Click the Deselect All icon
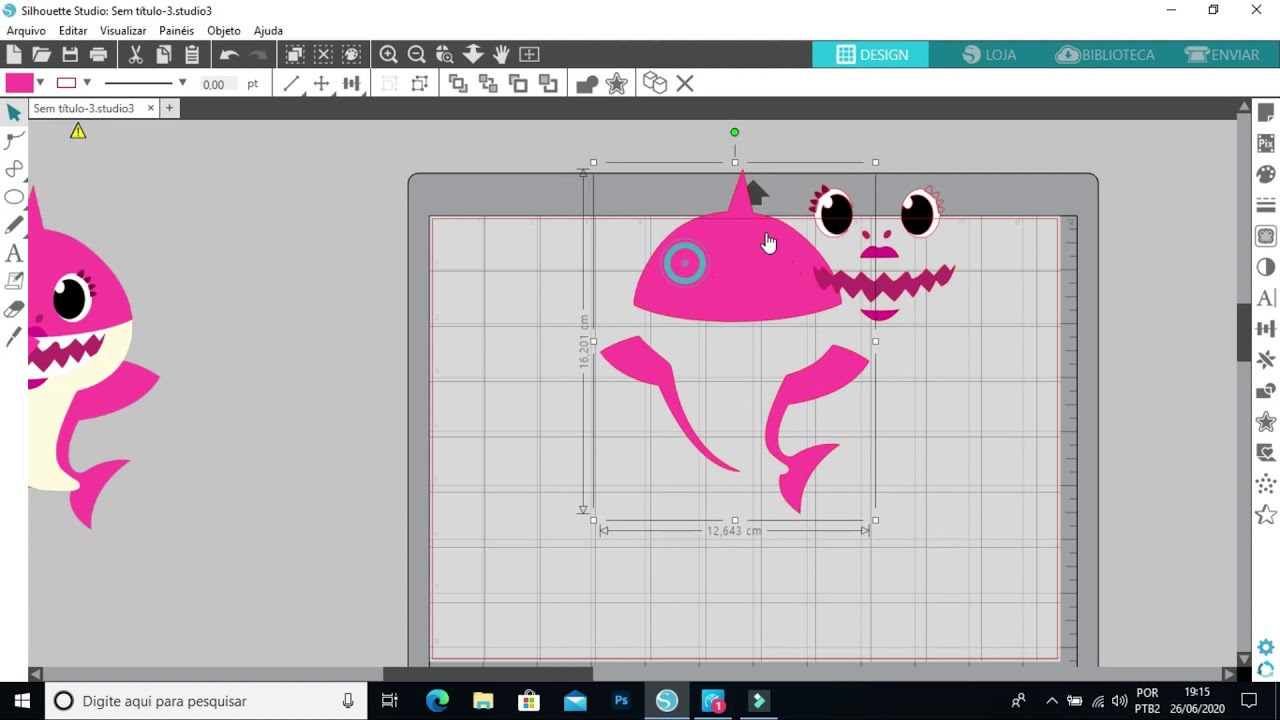 pyautogui.click(x=323, y=55)
